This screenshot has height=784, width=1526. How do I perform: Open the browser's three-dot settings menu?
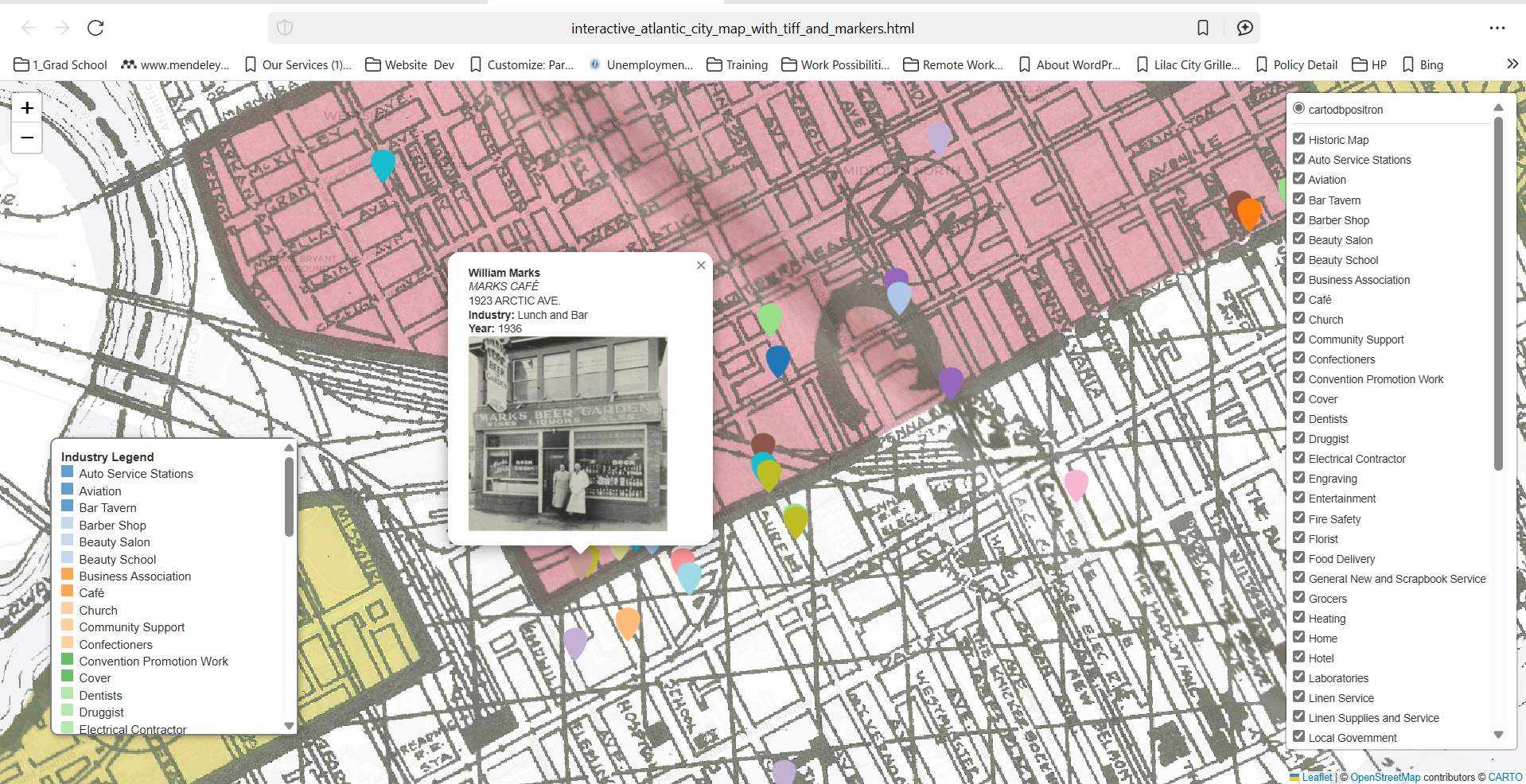[x=1497, y=28]
